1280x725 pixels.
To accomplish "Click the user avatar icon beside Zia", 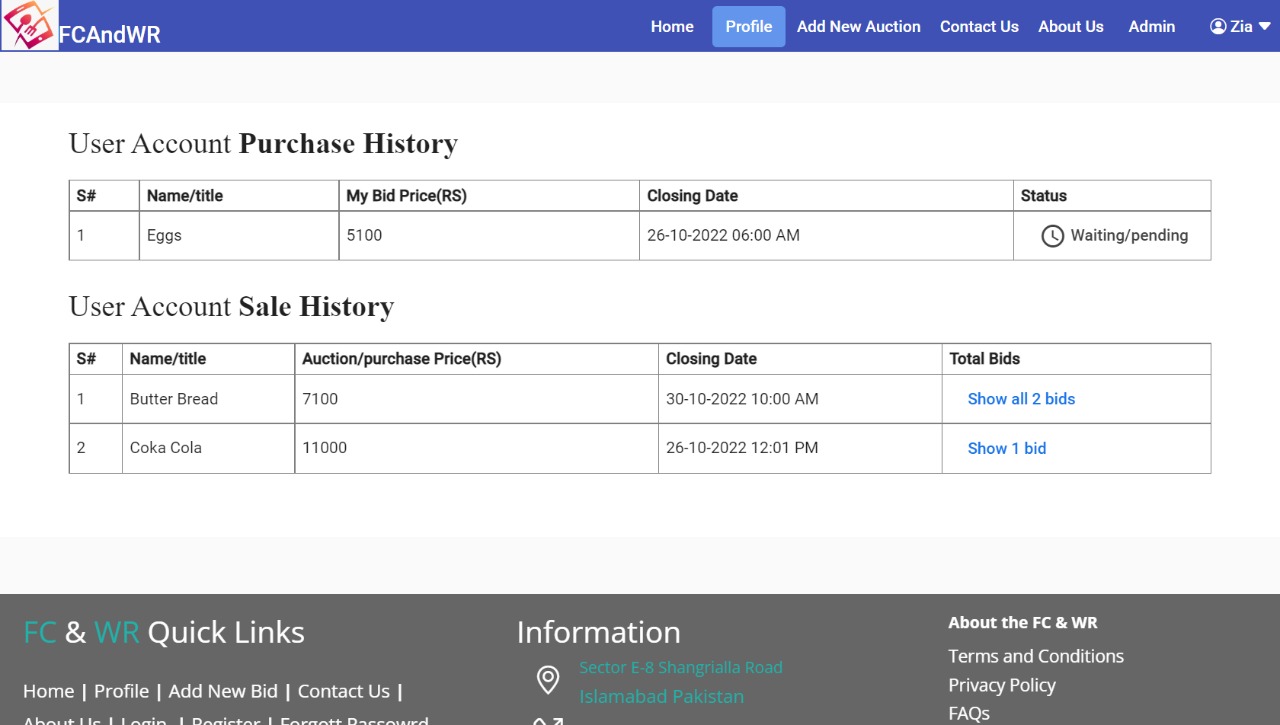I will [1218, 27].
